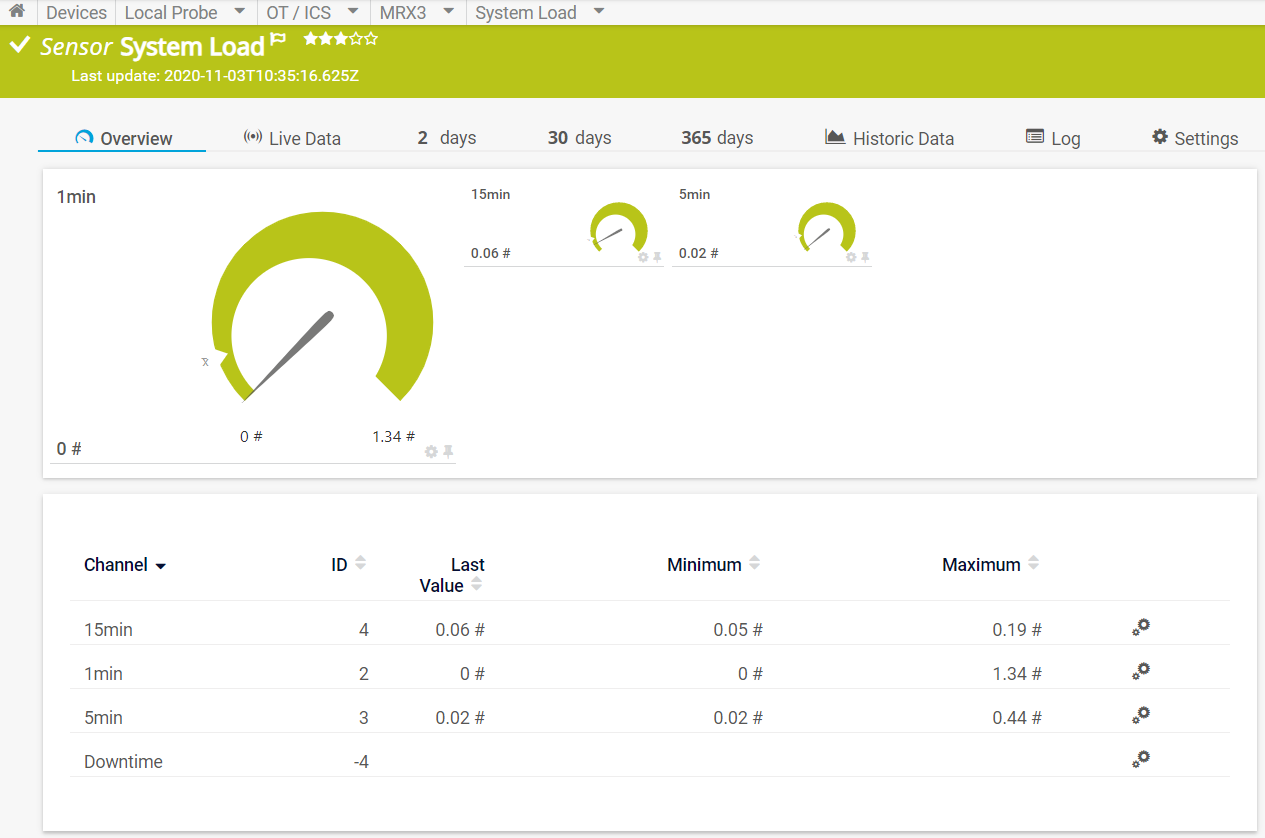The image size is (1265, 838).
Task: Open channel settings for Downtime row
Action: (x=1141, y=759)
